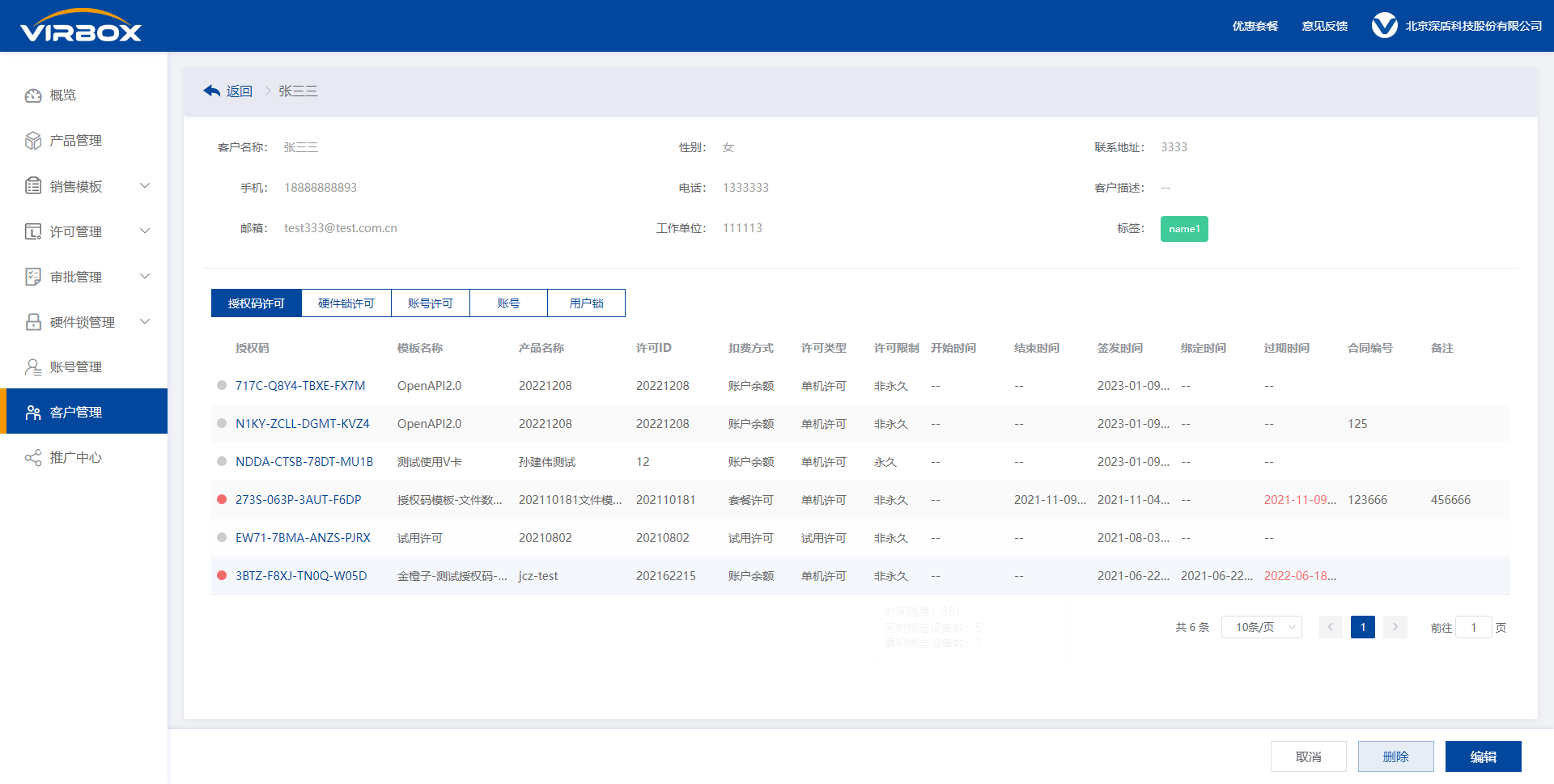Click status dot of 717C-Q8Y4-TBXE-FX7M row
Screen dimensions: 1554x784
pos(222,386)
